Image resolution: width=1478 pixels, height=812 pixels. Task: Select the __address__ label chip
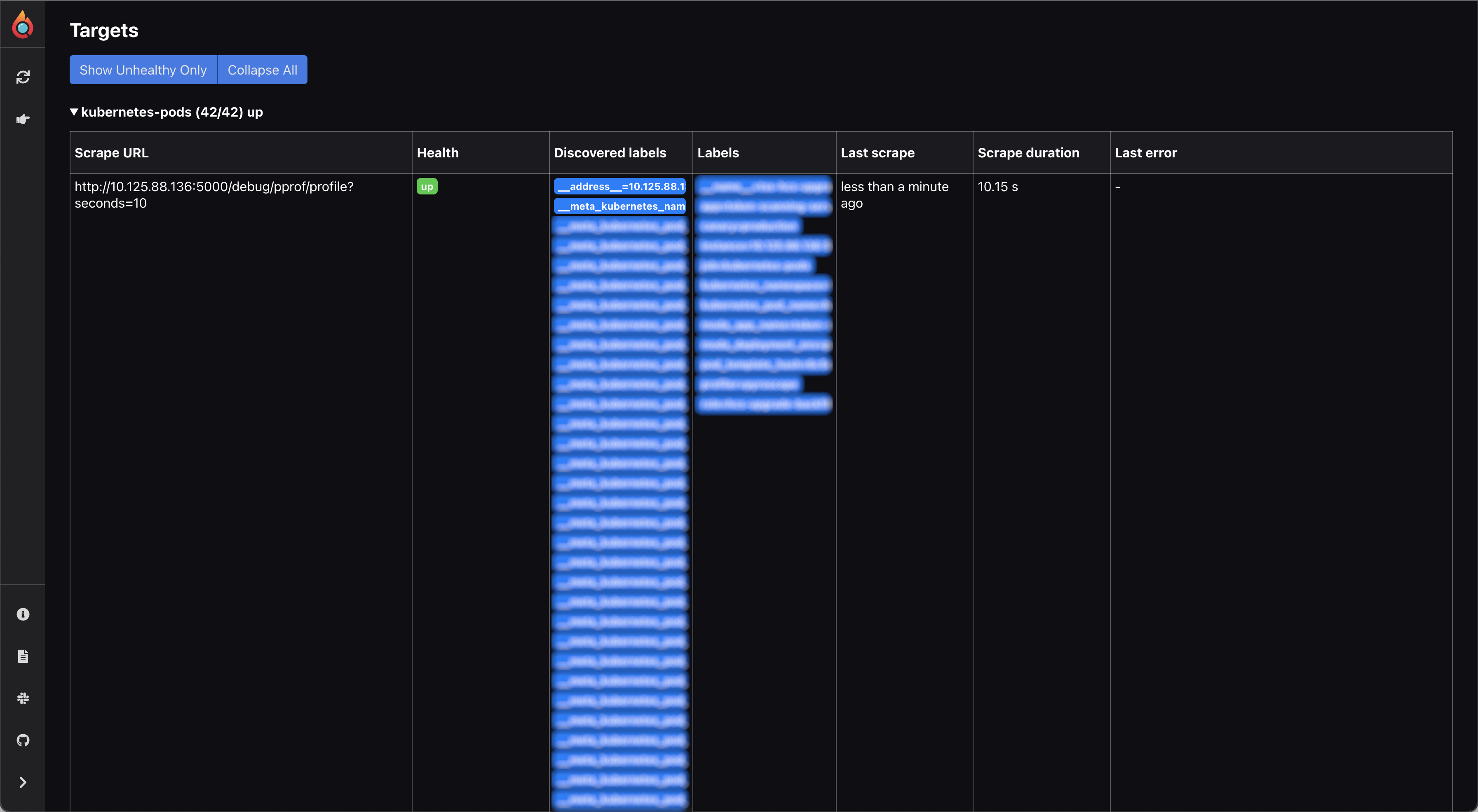pyautogui.click(x=619, y=186)
